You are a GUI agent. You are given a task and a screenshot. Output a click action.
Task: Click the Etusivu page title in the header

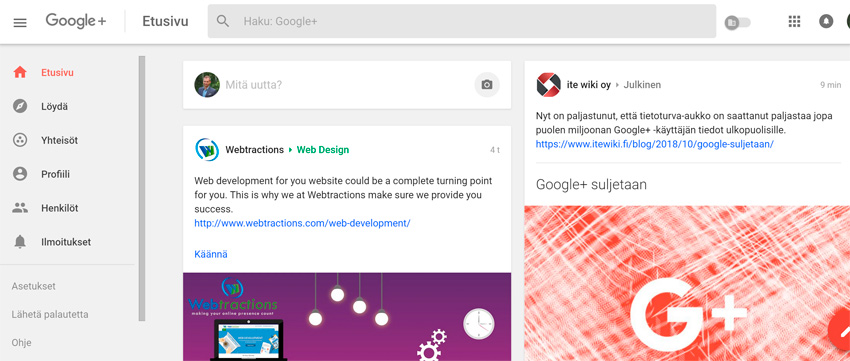click(x=165, y=22)
